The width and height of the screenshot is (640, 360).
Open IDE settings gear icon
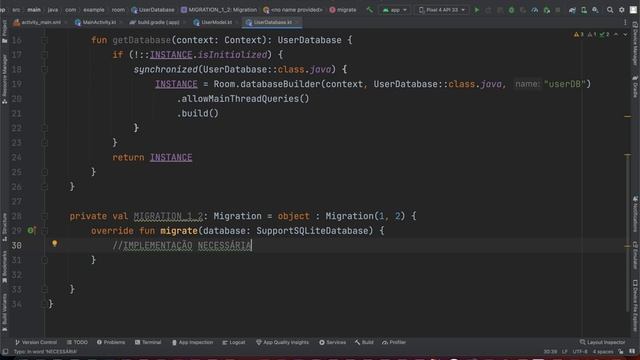point(621,10)
